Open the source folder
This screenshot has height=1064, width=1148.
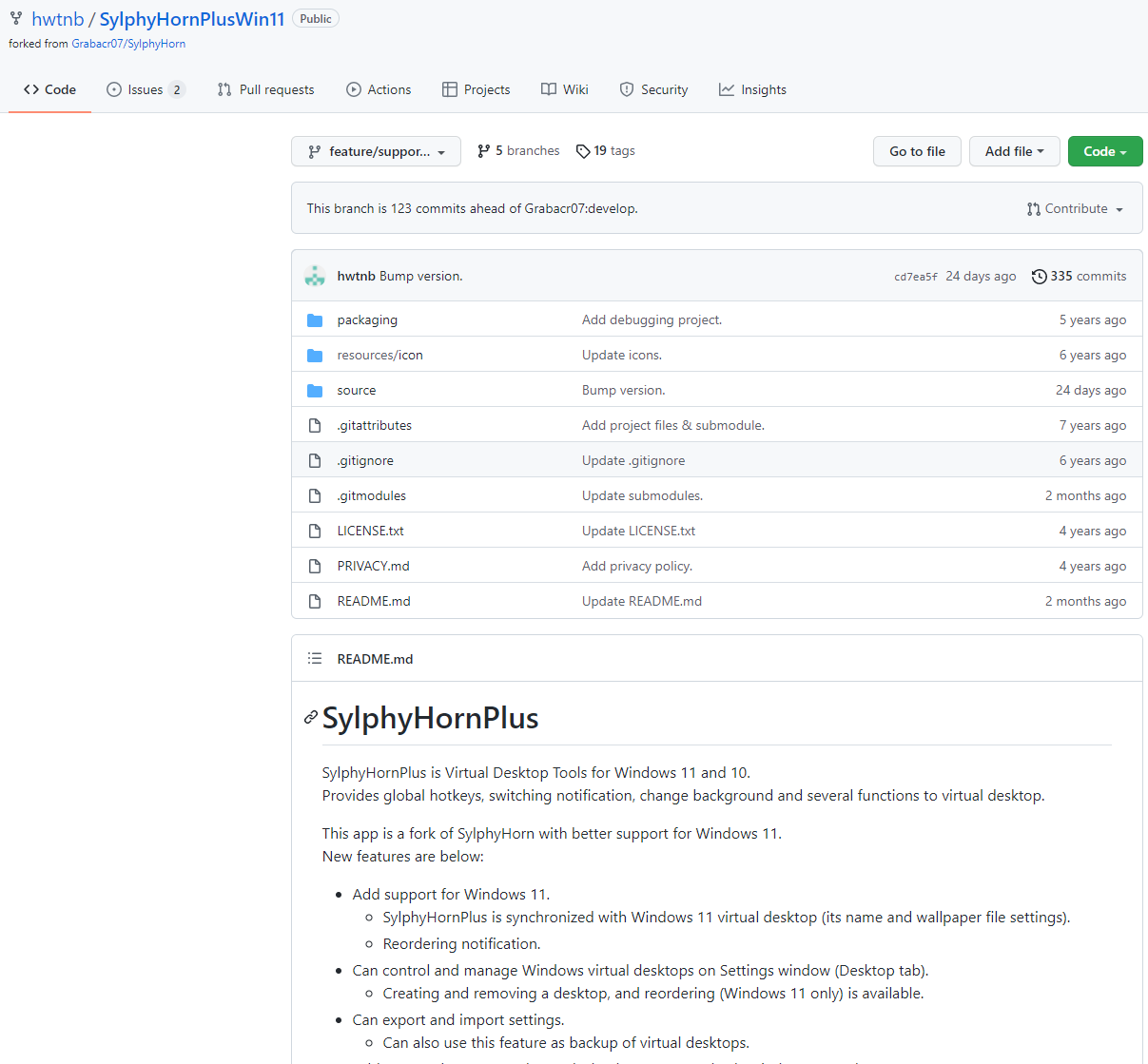click(x=357, y=390)
